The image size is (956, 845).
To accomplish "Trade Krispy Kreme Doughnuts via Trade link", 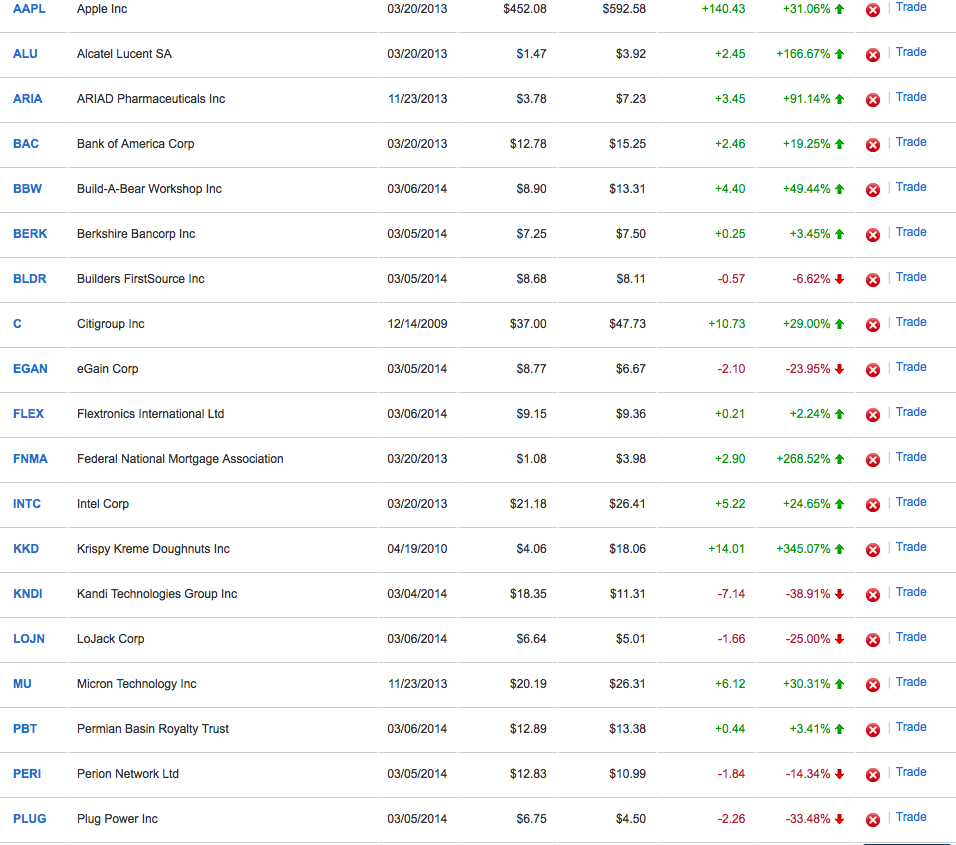I will [911, 547].
